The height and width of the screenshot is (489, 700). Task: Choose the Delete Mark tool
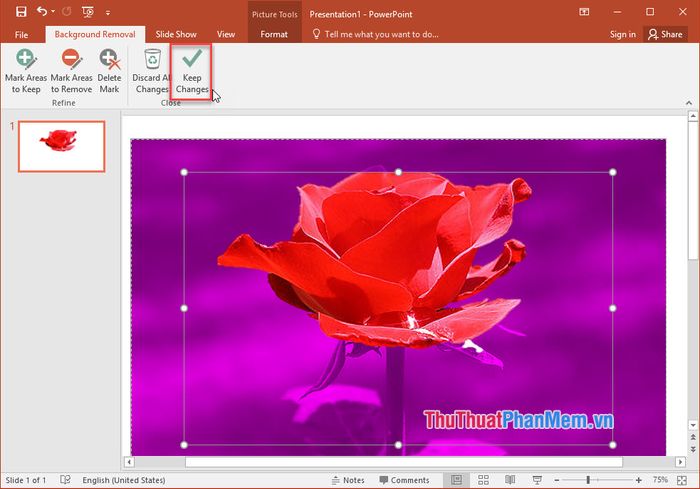[109, 71]
